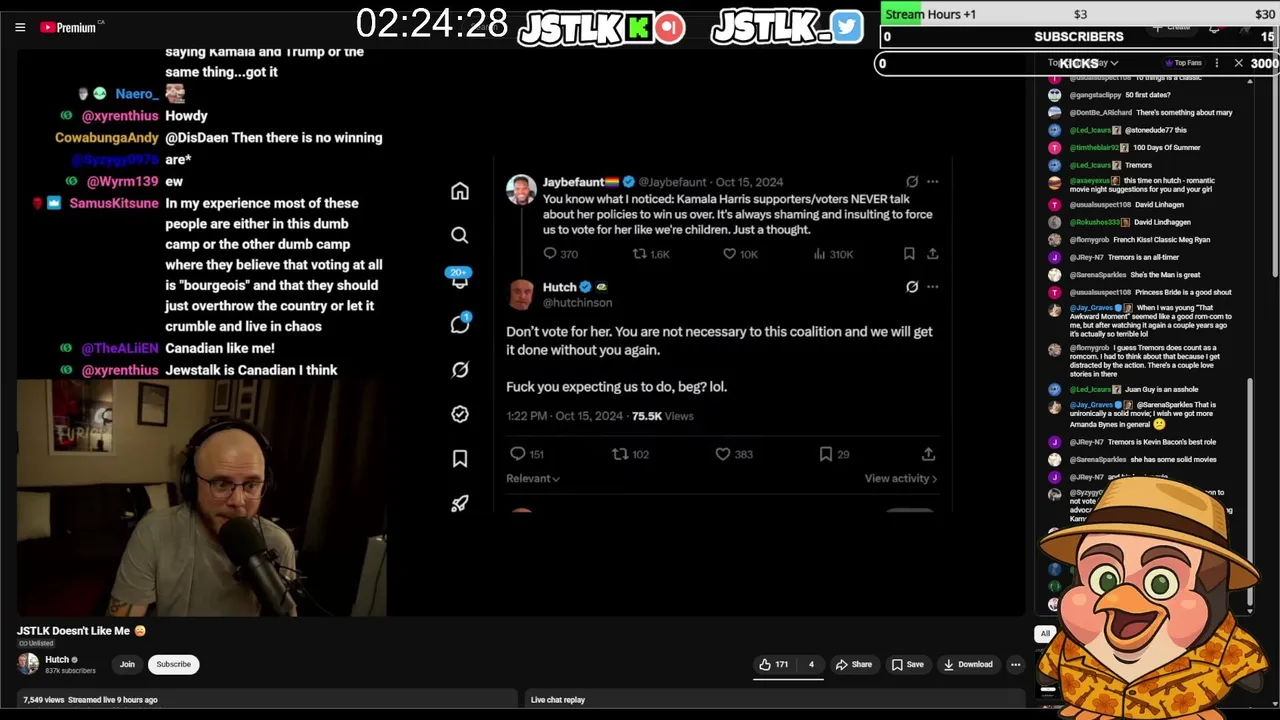Repost the Jaybefaunt tweet showing 1.6K
The height and width of the screenshot is (720, 1280).
point(651,254)
